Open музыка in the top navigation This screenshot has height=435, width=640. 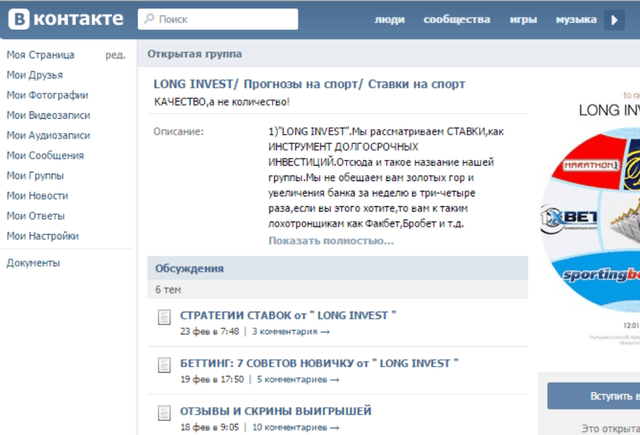[x=576, y=19]
